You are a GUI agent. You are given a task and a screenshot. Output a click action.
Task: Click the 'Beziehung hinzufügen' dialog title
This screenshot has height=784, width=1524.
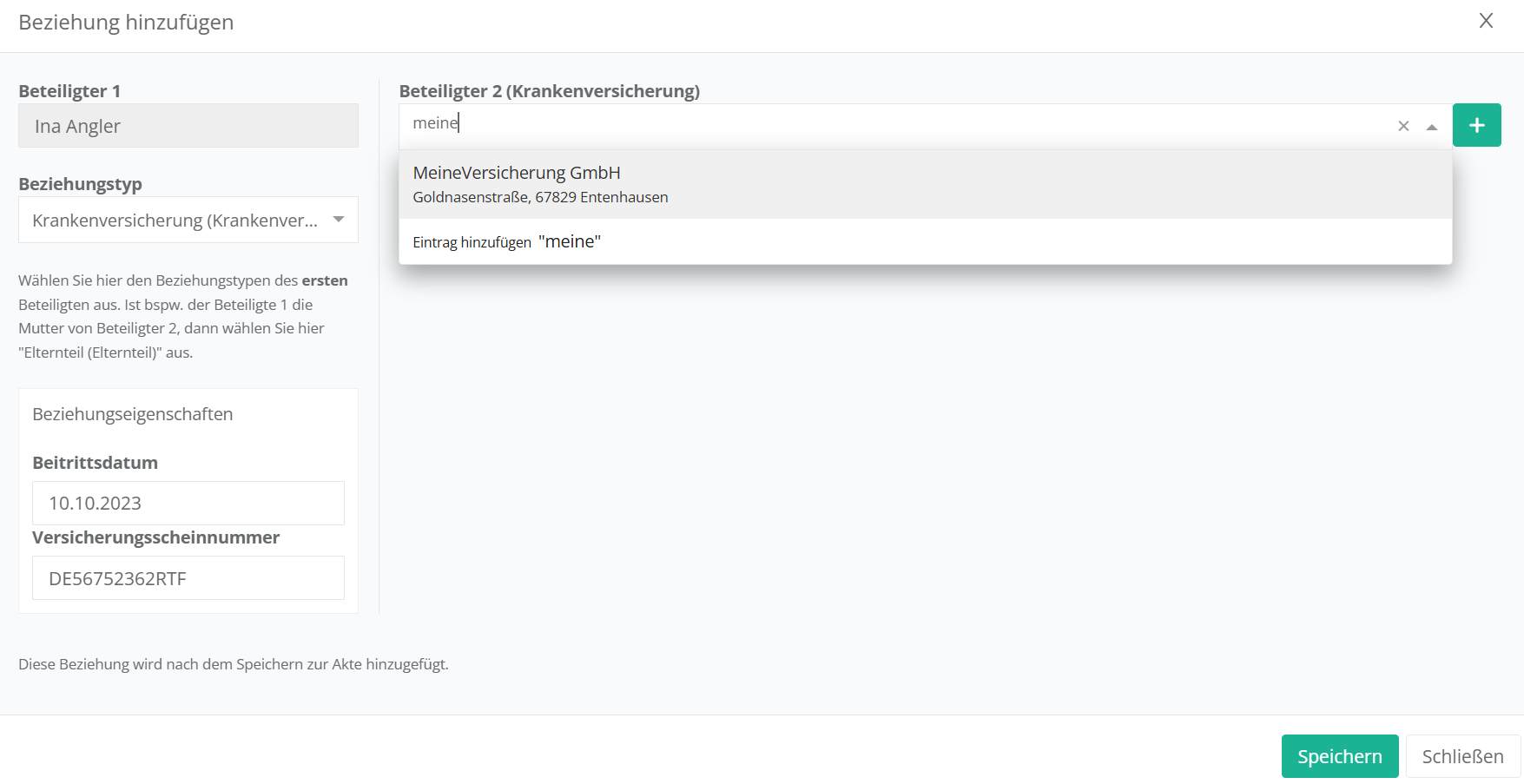click(x=126, y=23)
